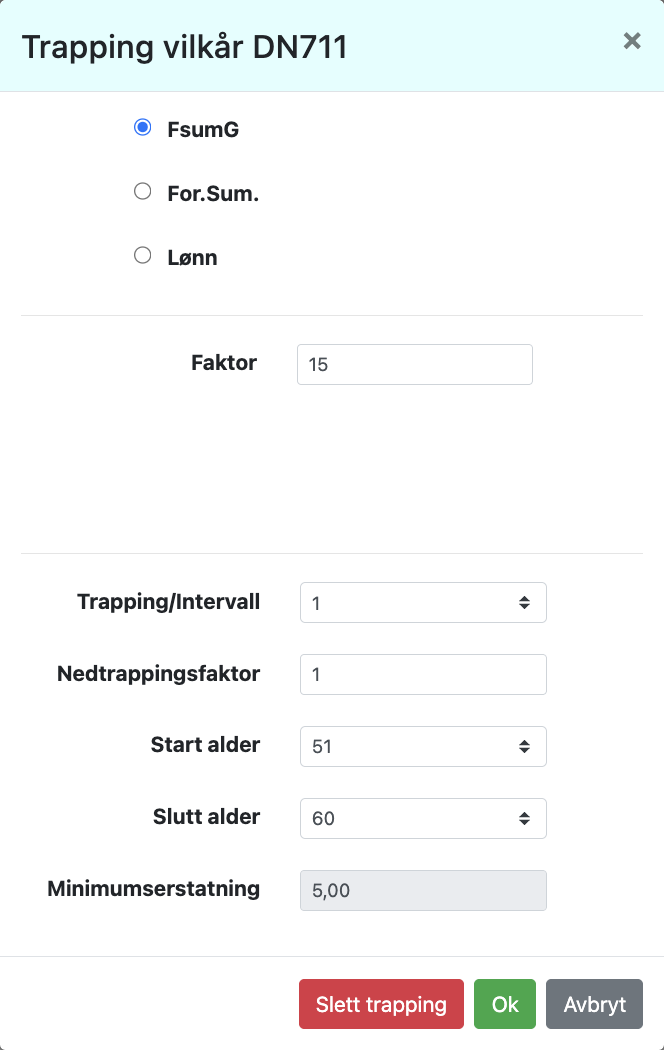Close the Trapping vilkår dialog with X
The height and width of the screenshot is (1050, 664).
[631, 41]
